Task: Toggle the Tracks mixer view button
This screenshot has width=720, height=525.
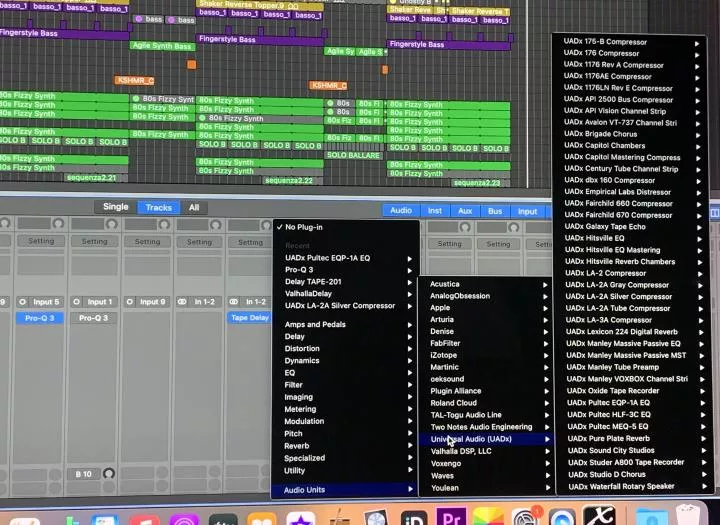Action: coord(158,208)
